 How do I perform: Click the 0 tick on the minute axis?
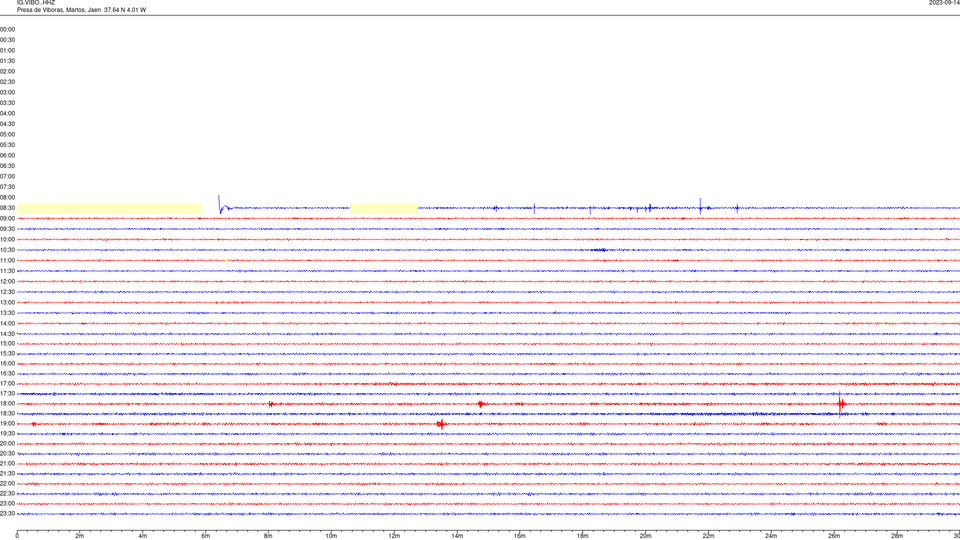click(x=17, y=536)
